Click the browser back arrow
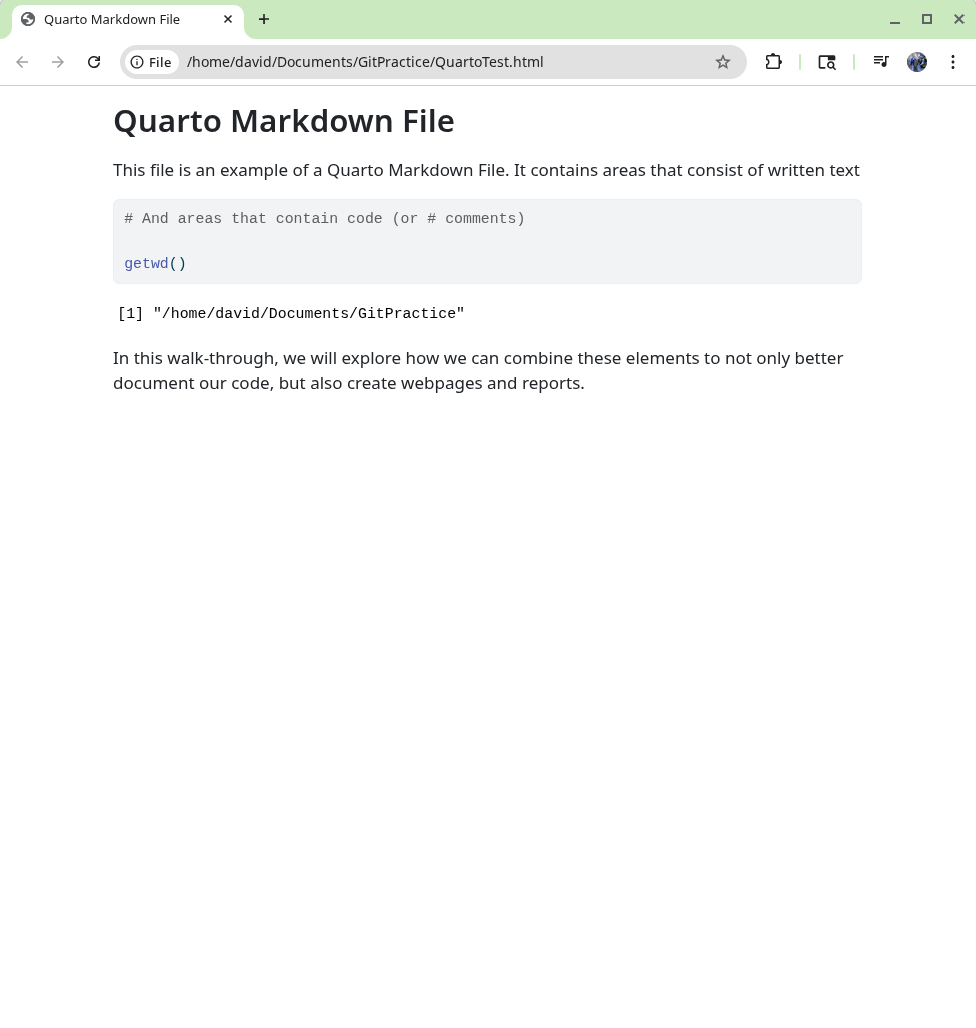Image resolution: width=976 pixels, height=1028 pixels. click(x=22, y=62)
